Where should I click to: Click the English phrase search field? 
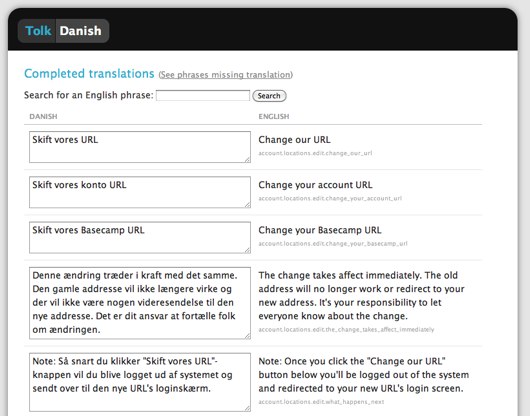pyautogui.click(x=203, y=95)
